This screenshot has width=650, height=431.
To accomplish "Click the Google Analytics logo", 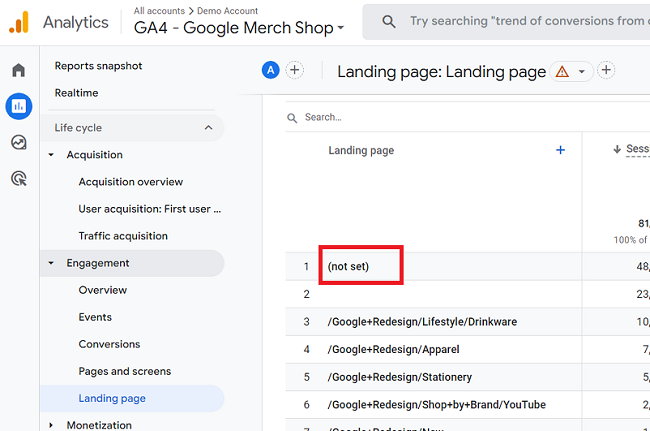I will coord(19,22).
